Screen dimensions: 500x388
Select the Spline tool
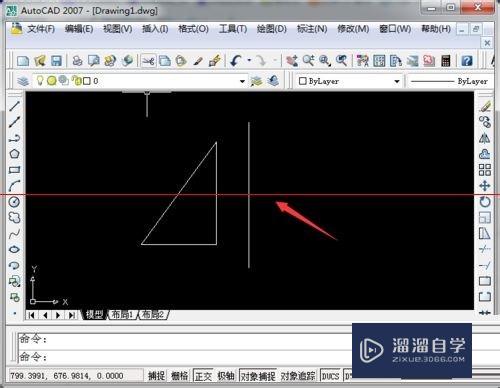pyautogui.click(x=14, y=234)
